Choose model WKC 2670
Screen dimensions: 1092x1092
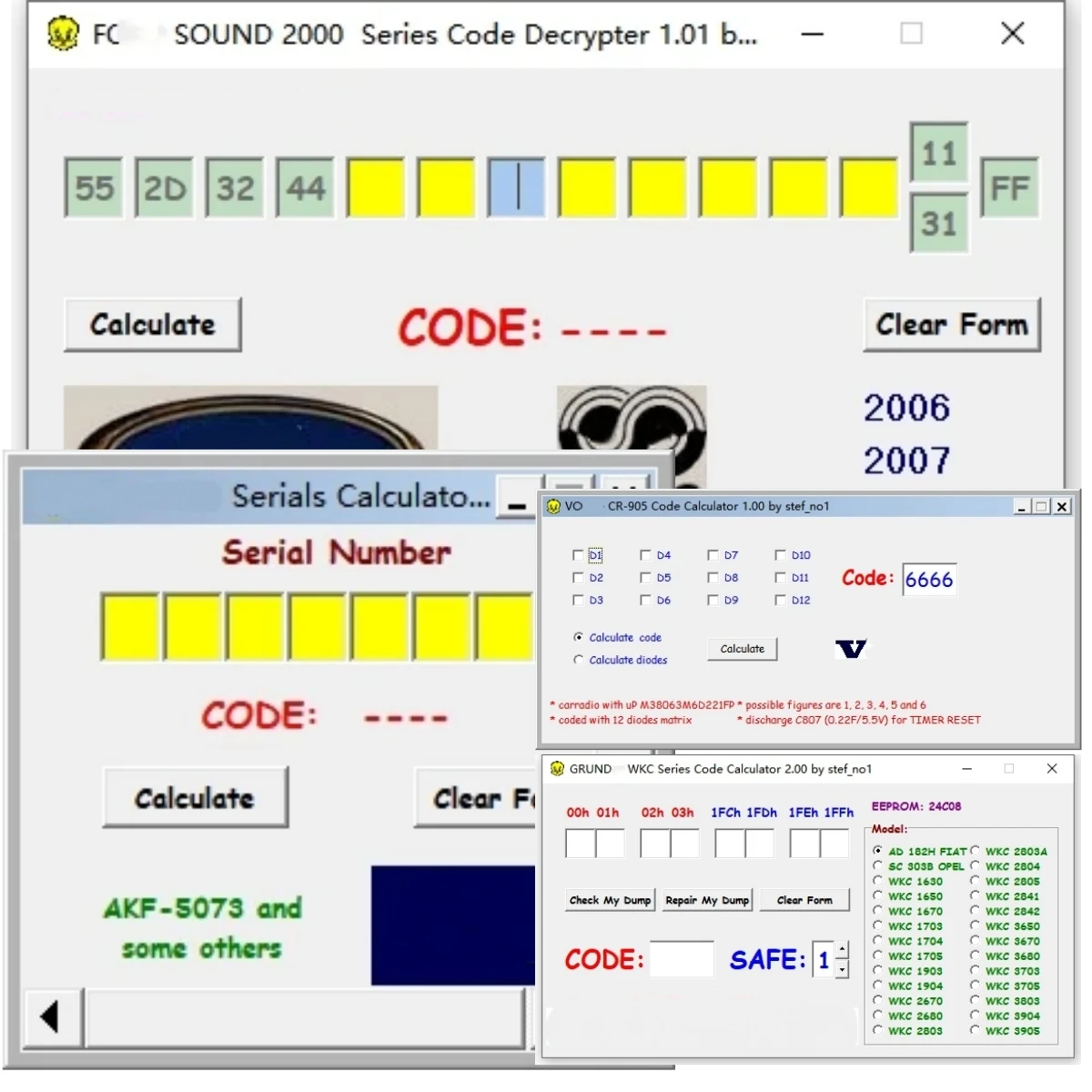tap(877, 1000)
